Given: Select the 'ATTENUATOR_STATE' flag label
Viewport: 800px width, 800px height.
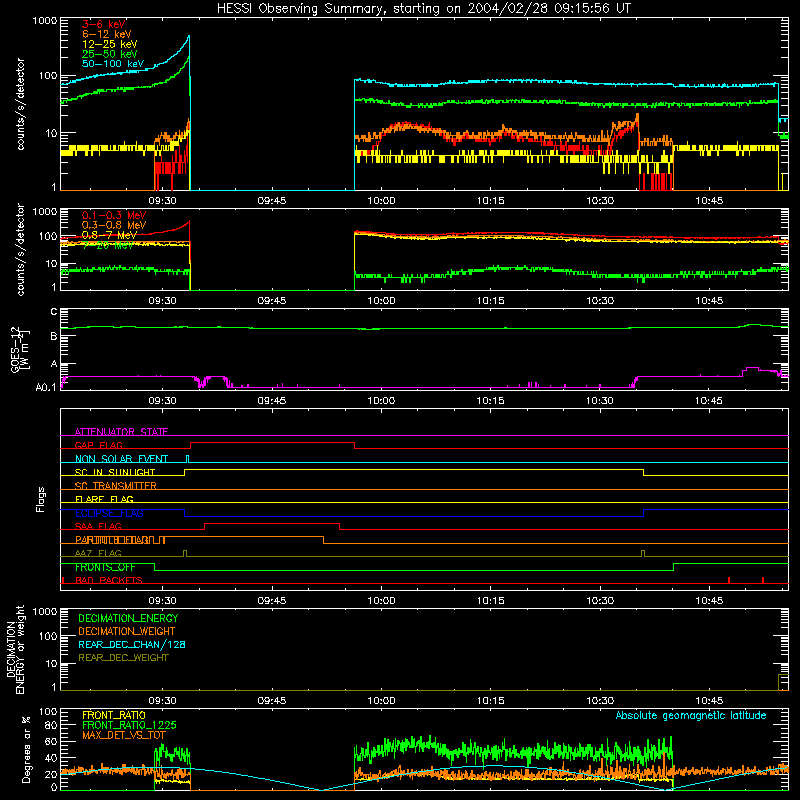Looking at the screenshot, I should click(121, 432).
